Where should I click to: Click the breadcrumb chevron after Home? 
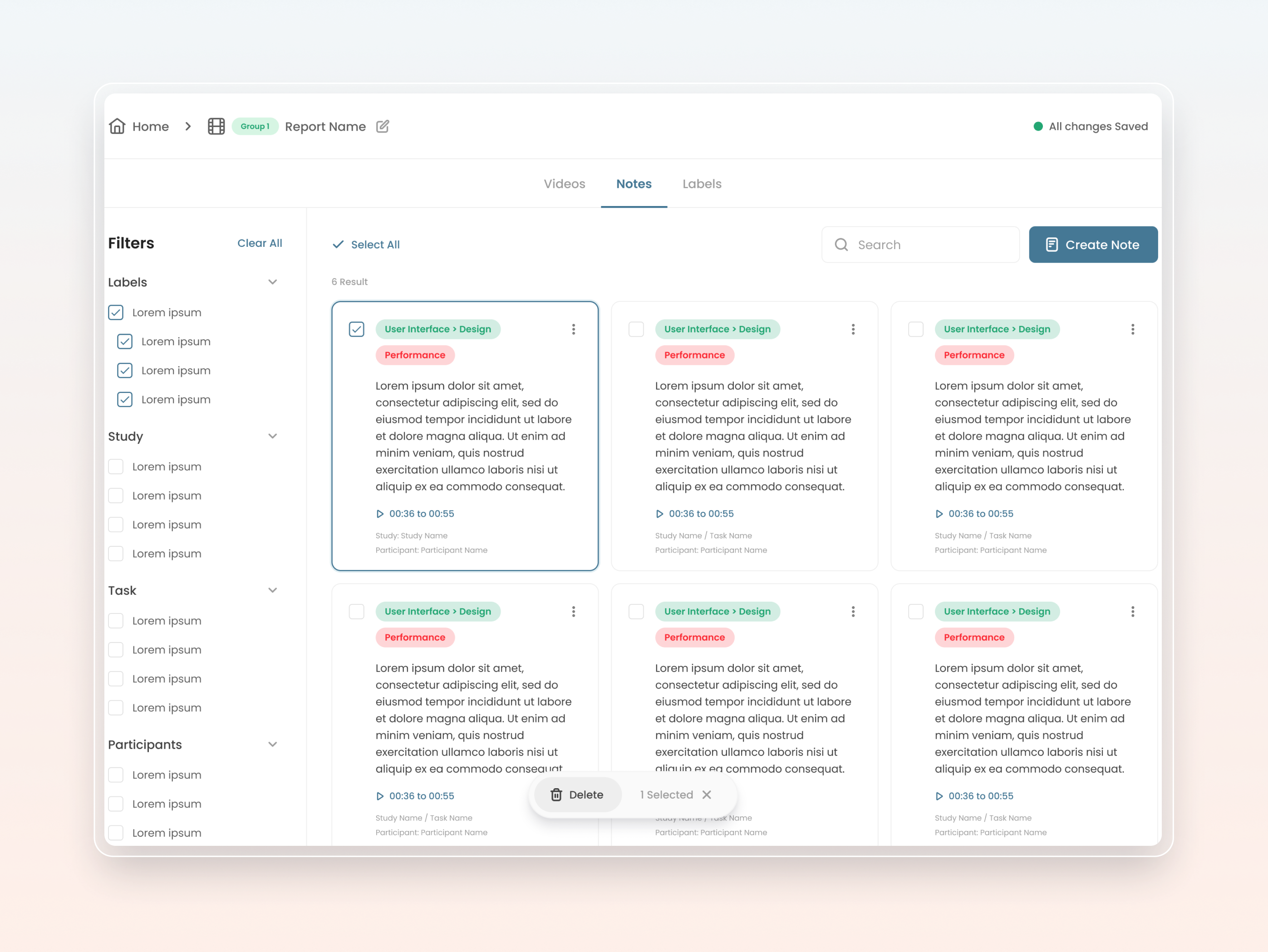[188, 126]
